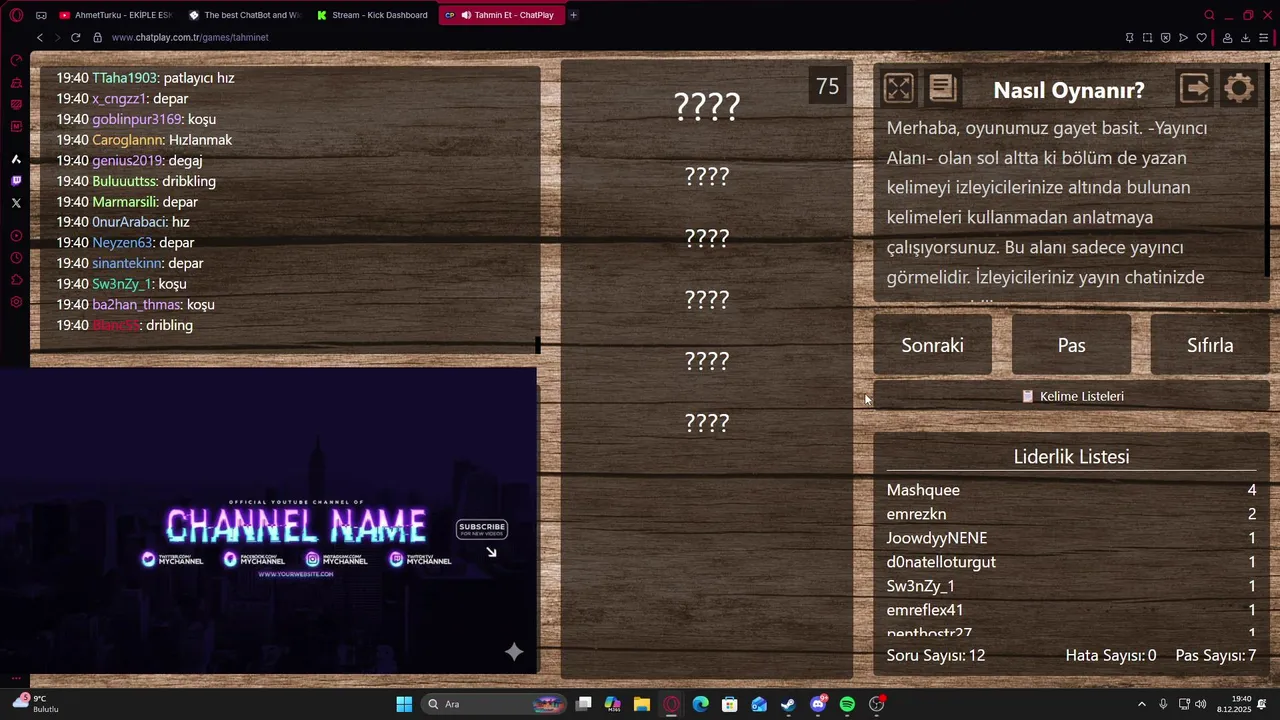Click the sparkle star icon on the video

[x=514, y=652]
